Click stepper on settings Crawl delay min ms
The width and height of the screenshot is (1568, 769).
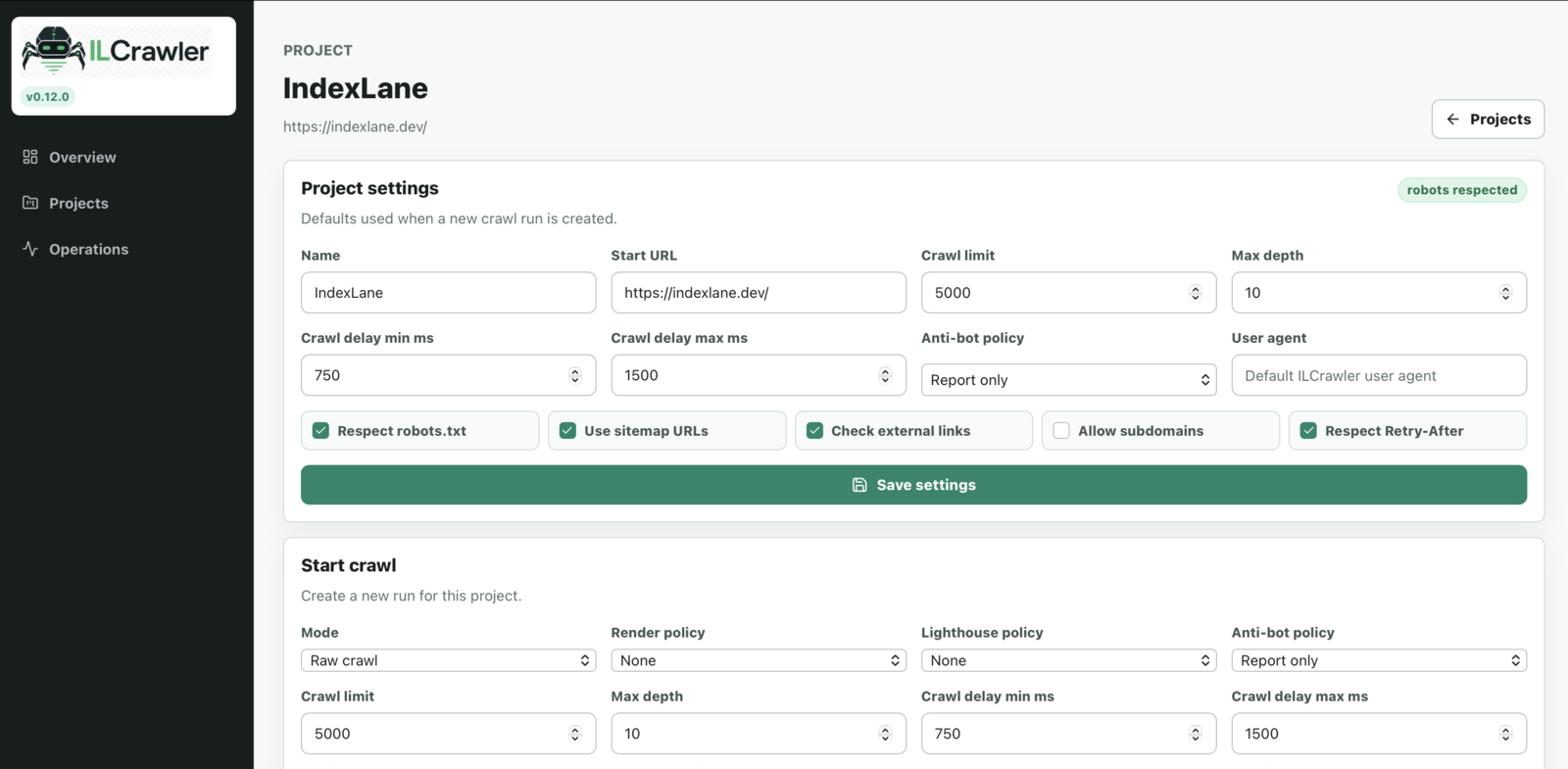click(575, 375)
